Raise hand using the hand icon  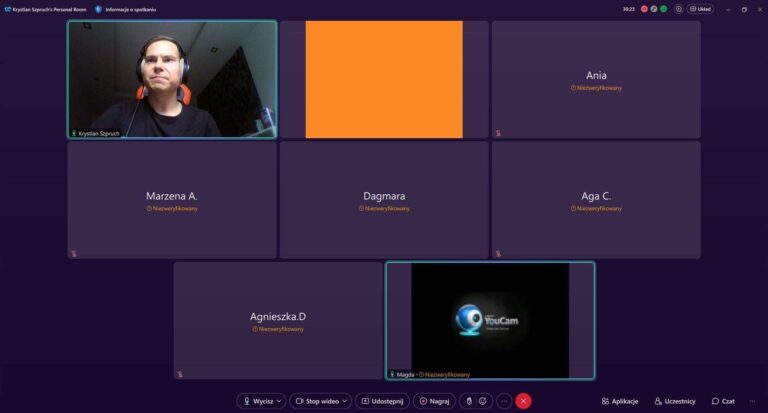468,401
